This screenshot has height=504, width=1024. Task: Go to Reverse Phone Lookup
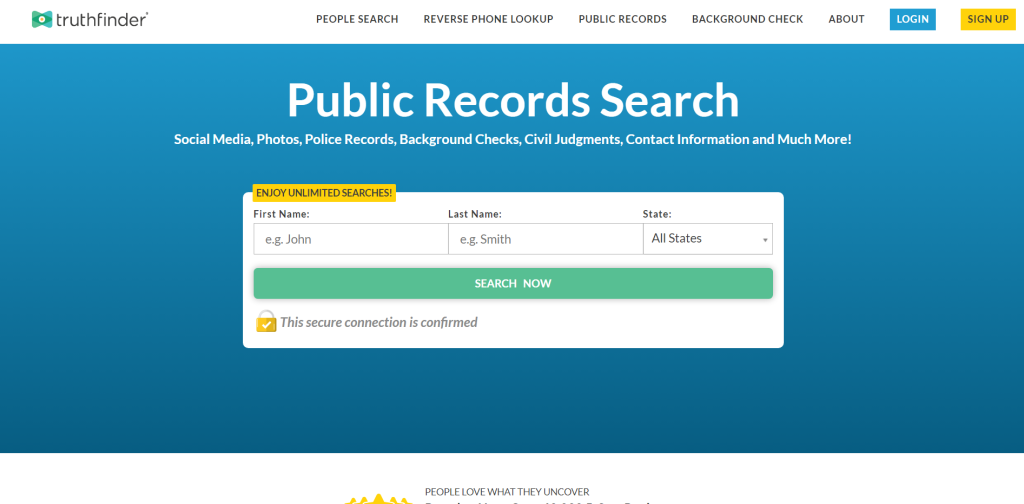[x=488, y=19]
